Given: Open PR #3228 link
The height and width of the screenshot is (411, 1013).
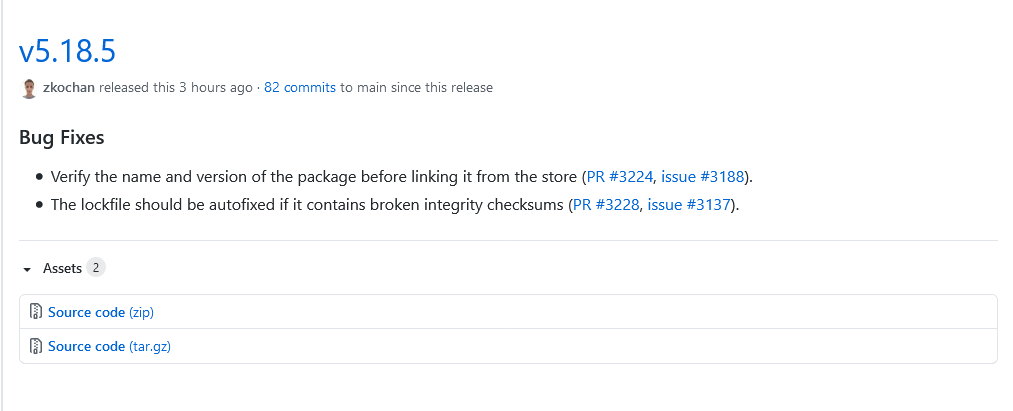Looking at the screenshot, I should [x=606, y=205].
